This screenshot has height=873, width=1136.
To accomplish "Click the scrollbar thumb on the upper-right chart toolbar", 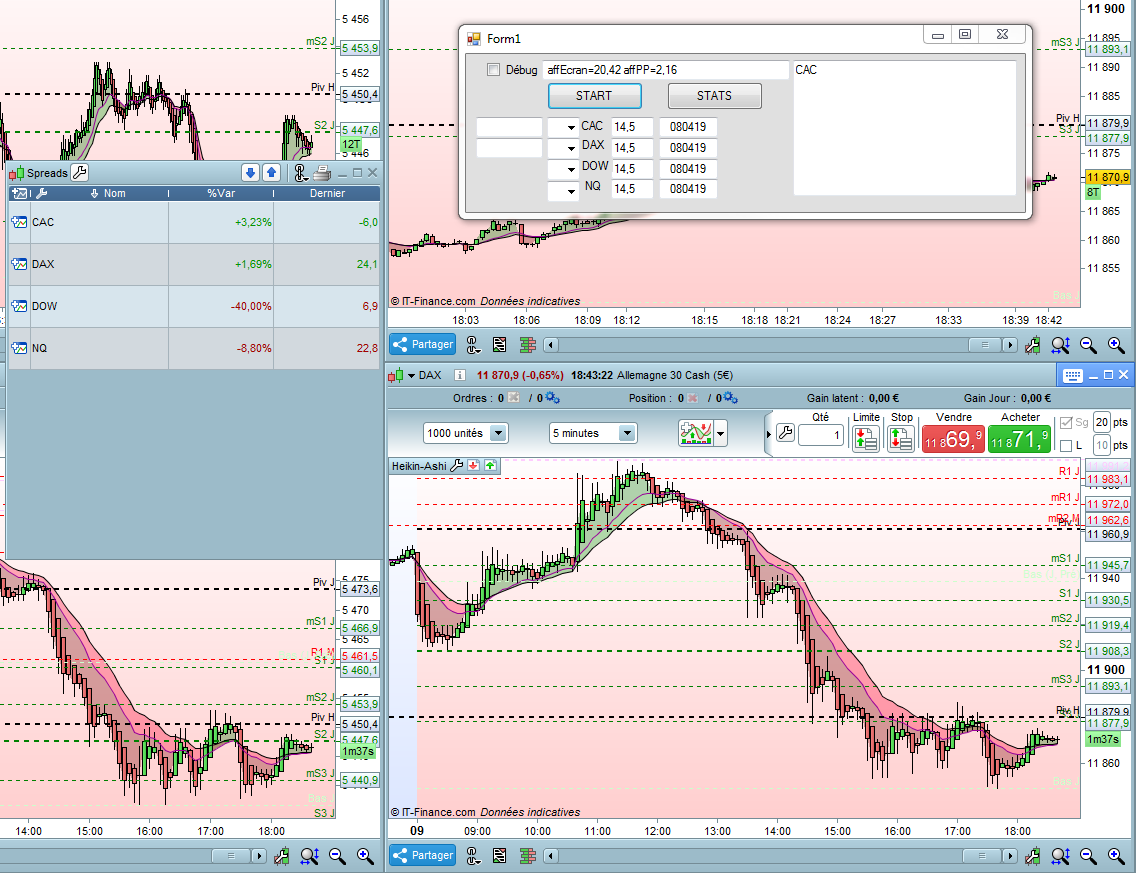I will [x=984, y=345].
